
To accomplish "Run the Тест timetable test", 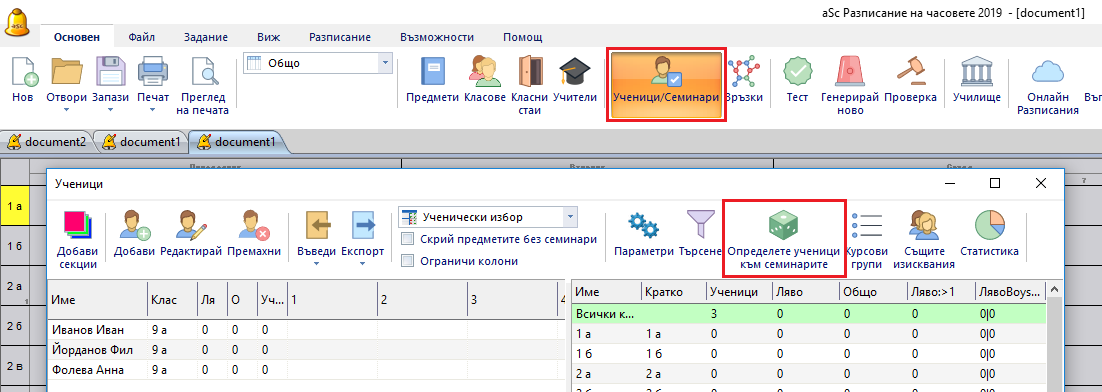I will (x=797, y=79).
